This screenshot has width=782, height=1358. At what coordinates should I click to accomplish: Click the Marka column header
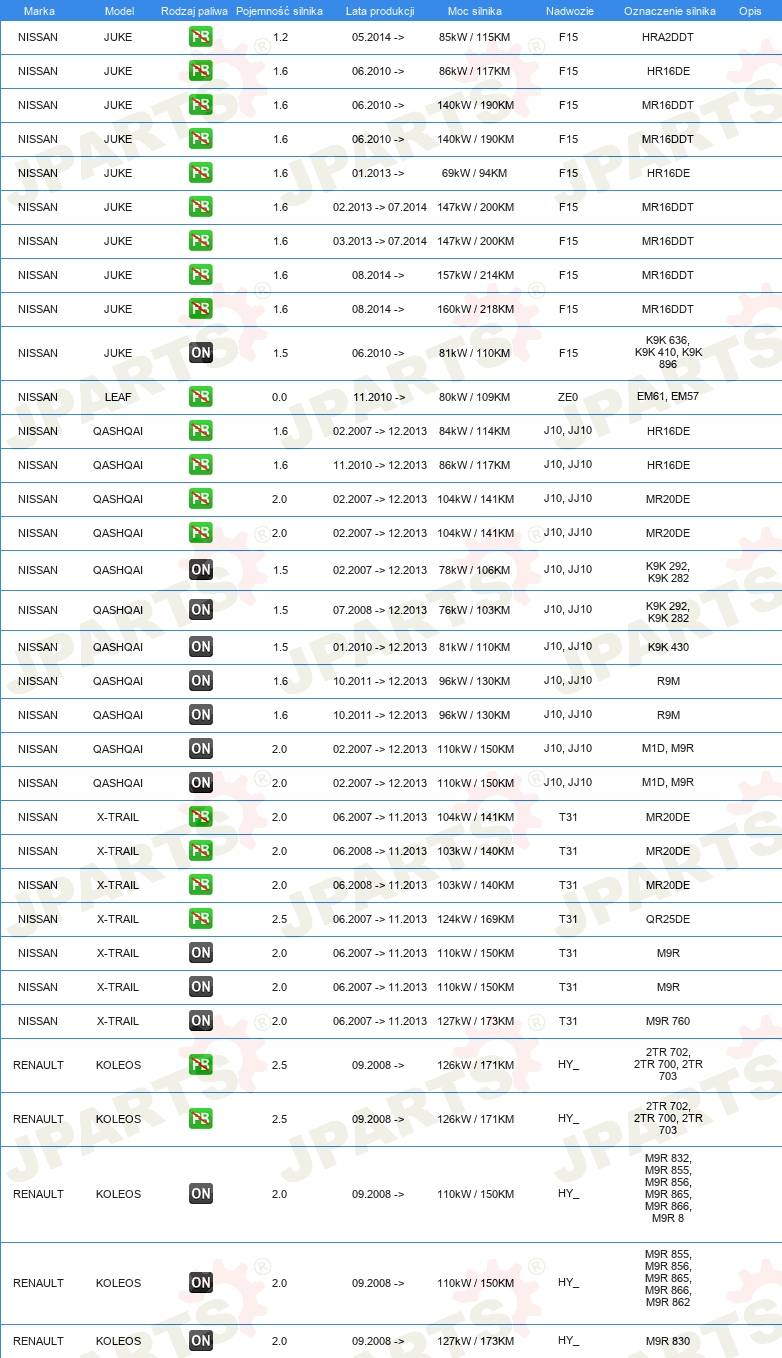(x=39, y=11)
